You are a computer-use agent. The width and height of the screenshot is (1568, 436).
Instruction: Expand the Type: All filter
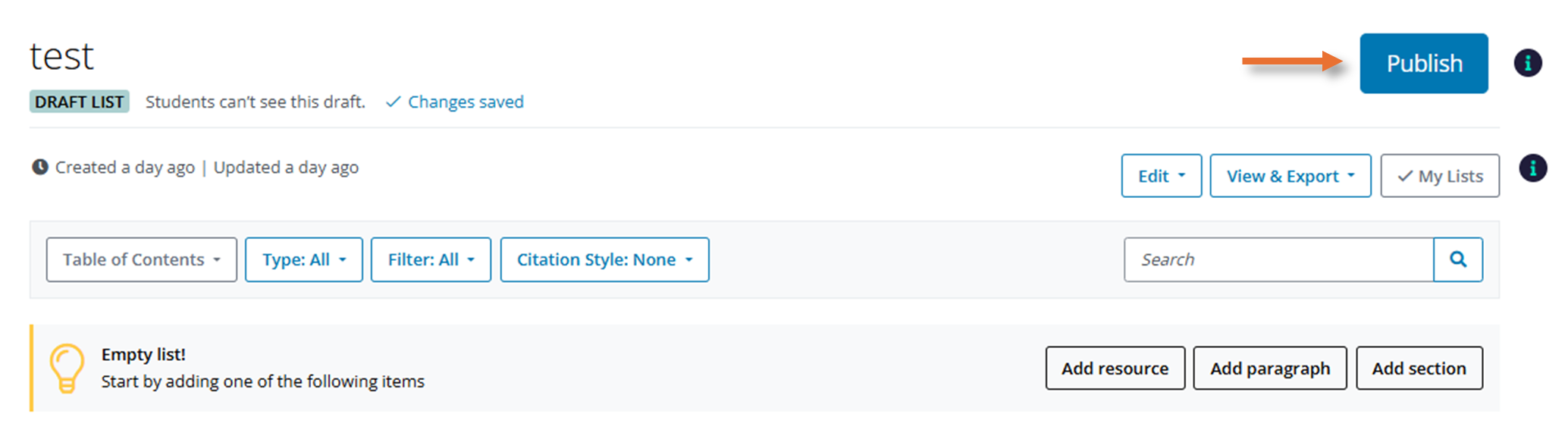coord(304,259)
